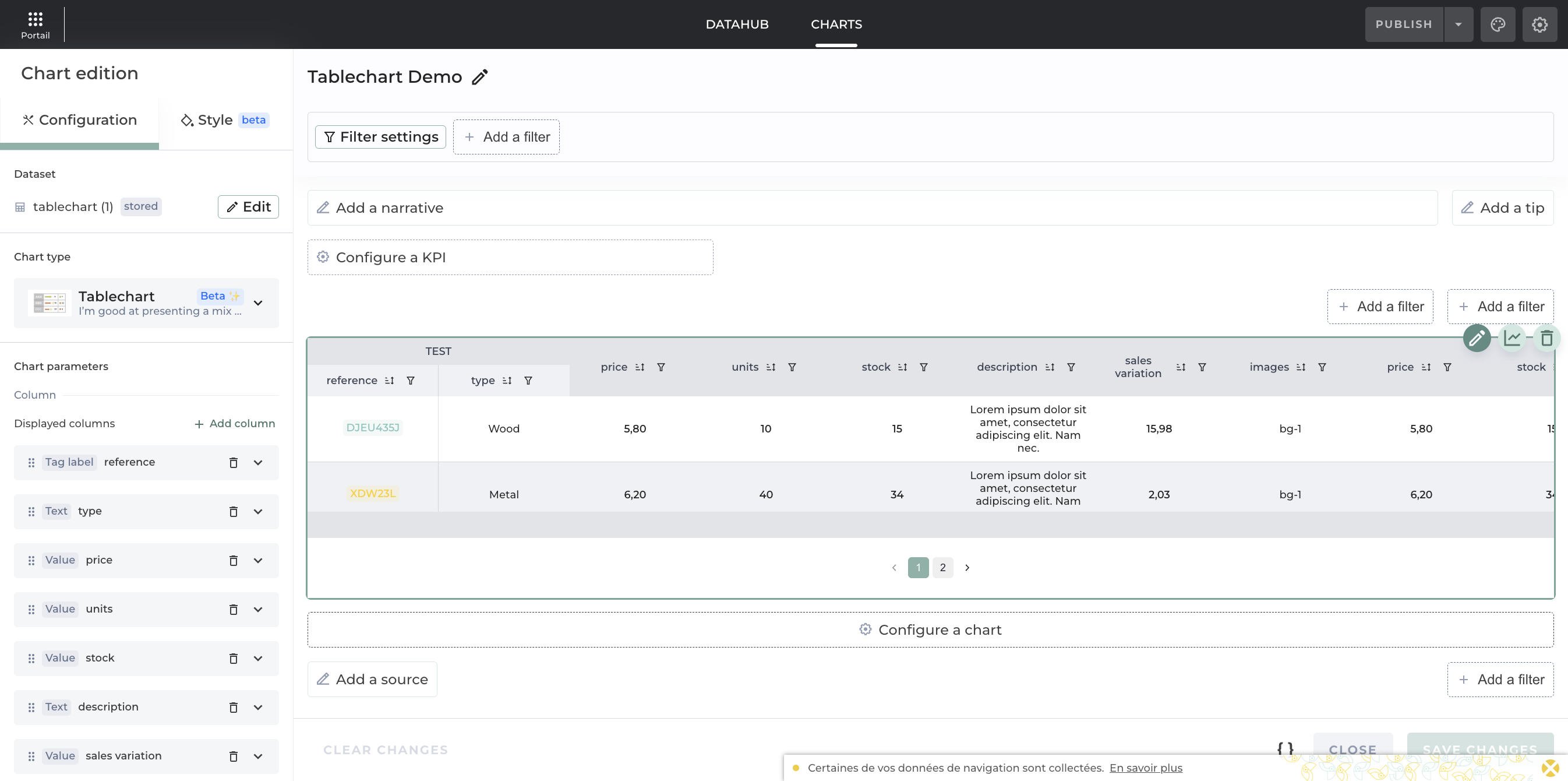The width and height of the screenshot is (1568, 781).
Task: Go to page 2 of table
Action: pyautogui.click(x=942, y=568)
